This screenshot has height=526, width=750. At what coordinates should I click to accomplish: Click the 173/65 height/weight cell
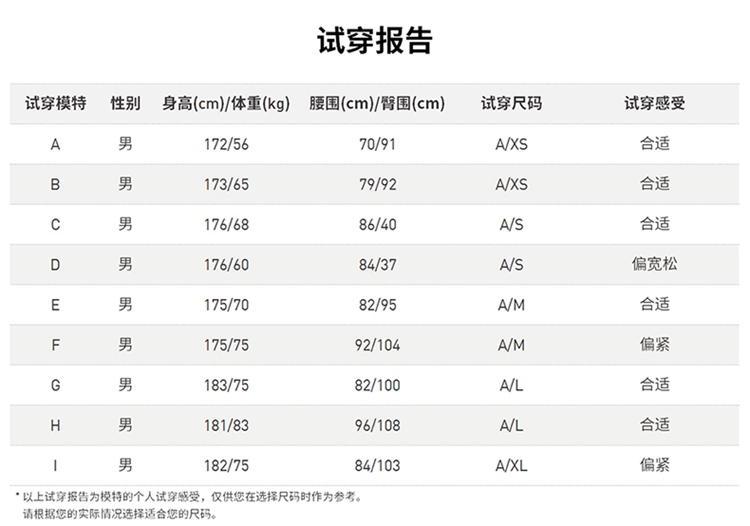[226, 184]
